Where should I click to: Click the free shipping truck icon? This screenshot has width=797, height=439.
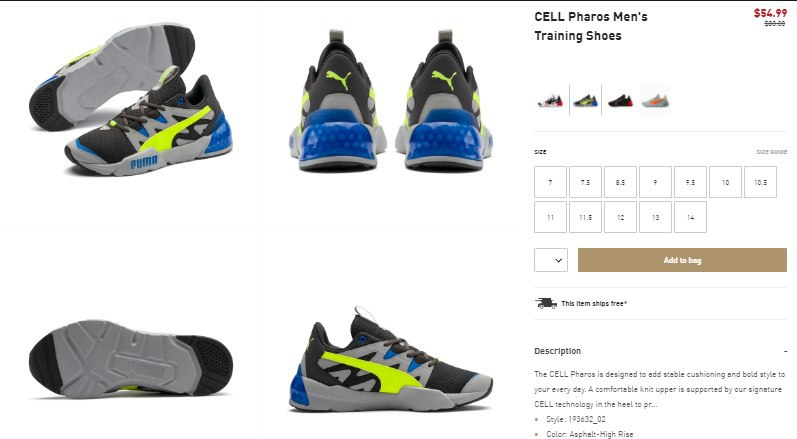(546, 303)
